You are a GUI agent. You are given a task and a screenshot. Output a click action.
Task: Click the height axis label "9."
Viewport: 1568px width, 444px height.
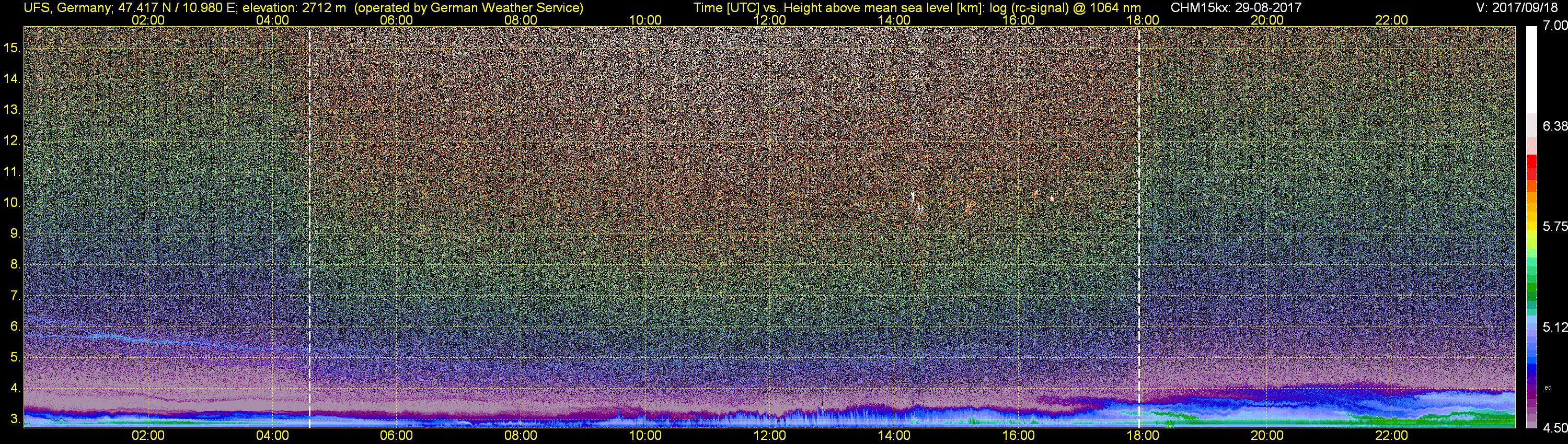16,233
